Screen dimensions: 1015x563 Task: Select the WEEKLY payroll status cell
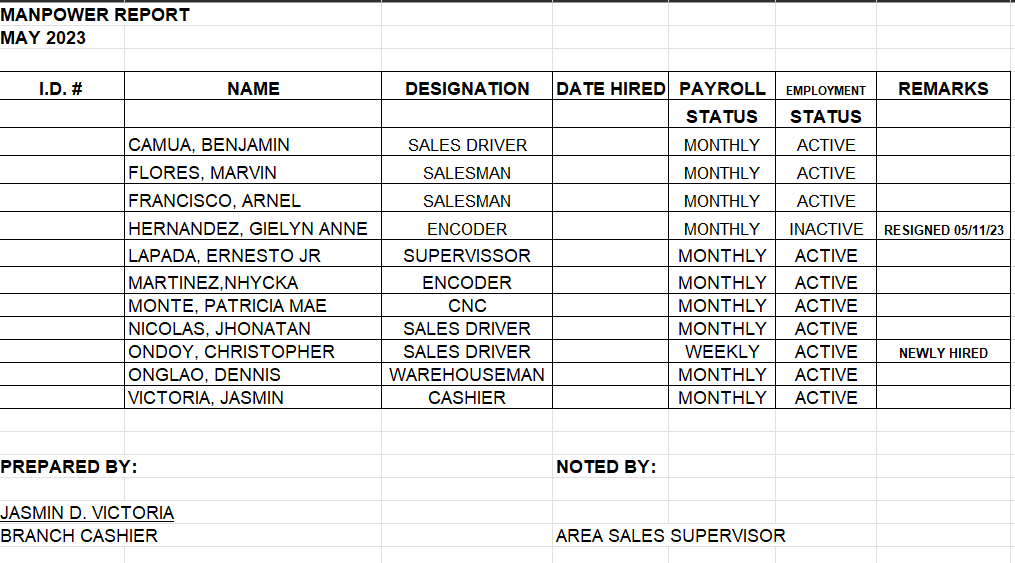point(722,351)
